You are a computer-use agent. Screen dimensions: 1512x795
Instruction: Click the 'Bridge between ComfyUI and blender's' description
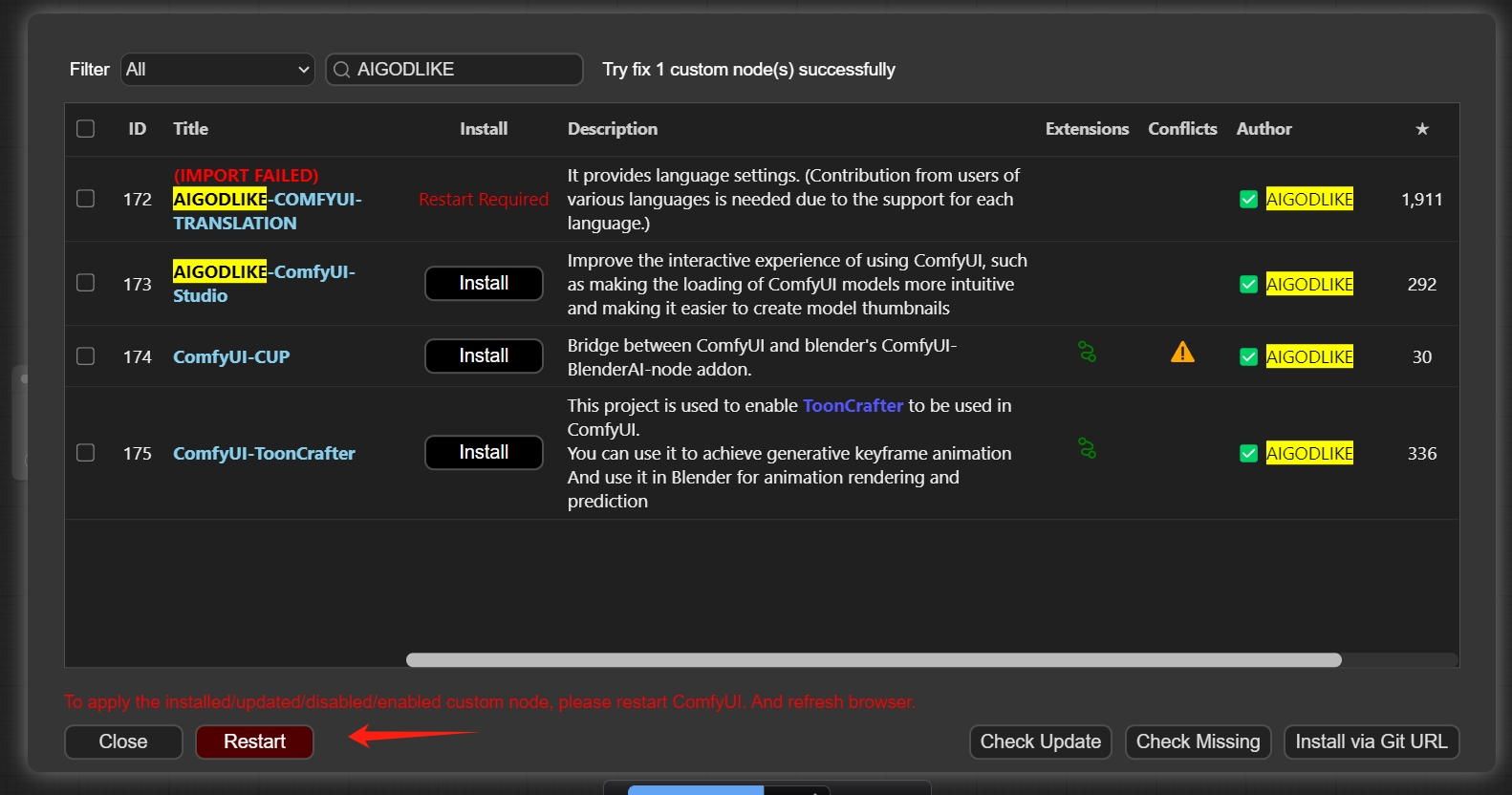click(762, 357)
